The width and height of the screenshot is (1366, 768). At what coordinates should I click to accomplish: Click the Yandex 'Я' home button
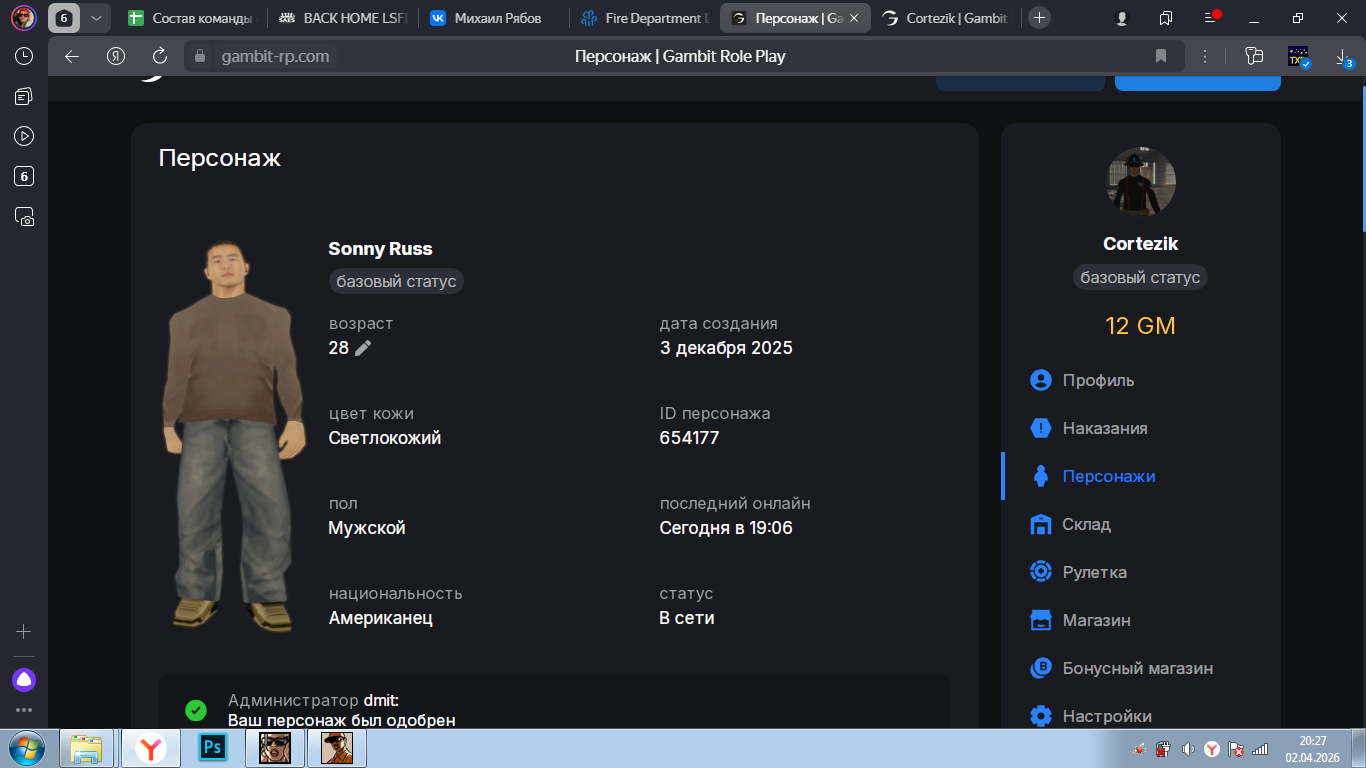(x=116, y=56)
